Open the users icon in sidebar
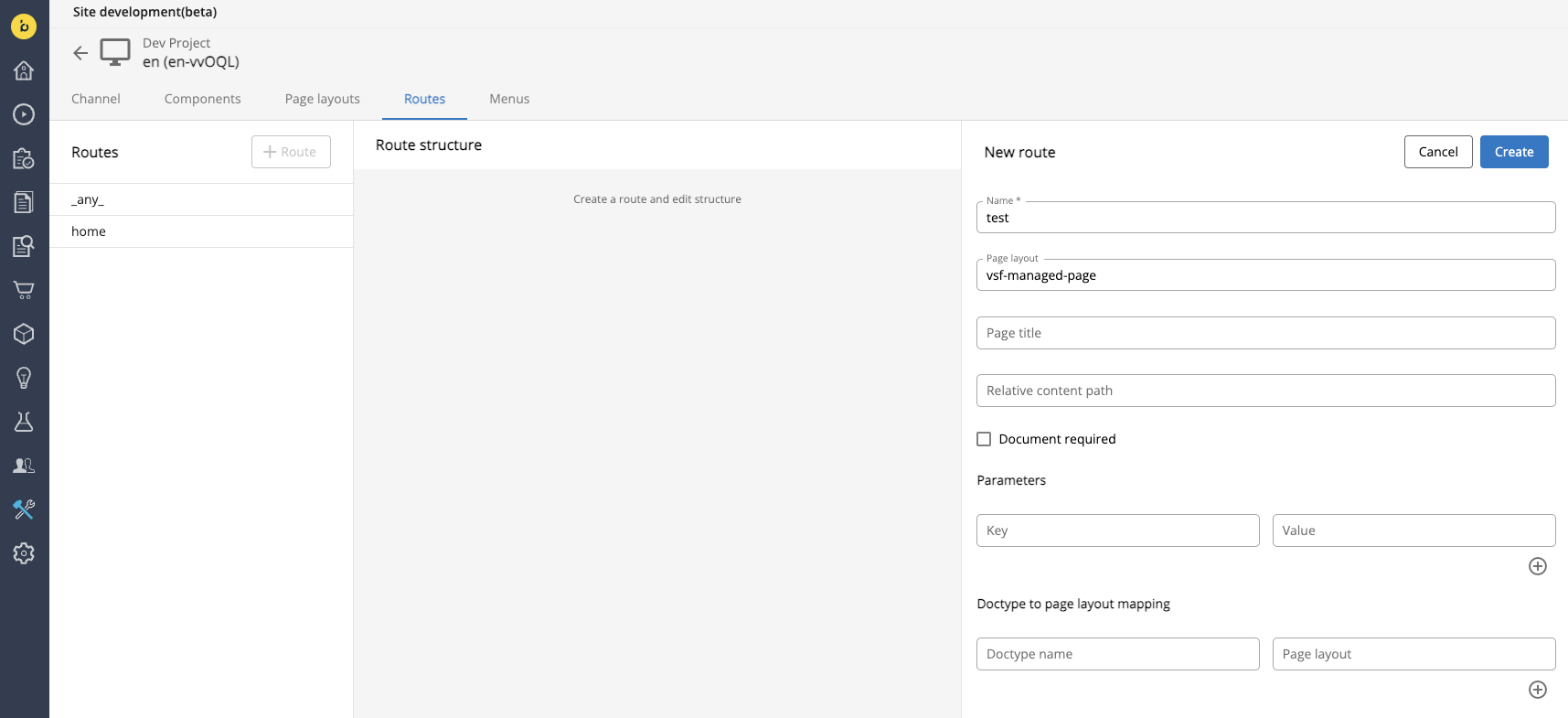Screen dimensions: 1568x718 [x=24, y=466]
